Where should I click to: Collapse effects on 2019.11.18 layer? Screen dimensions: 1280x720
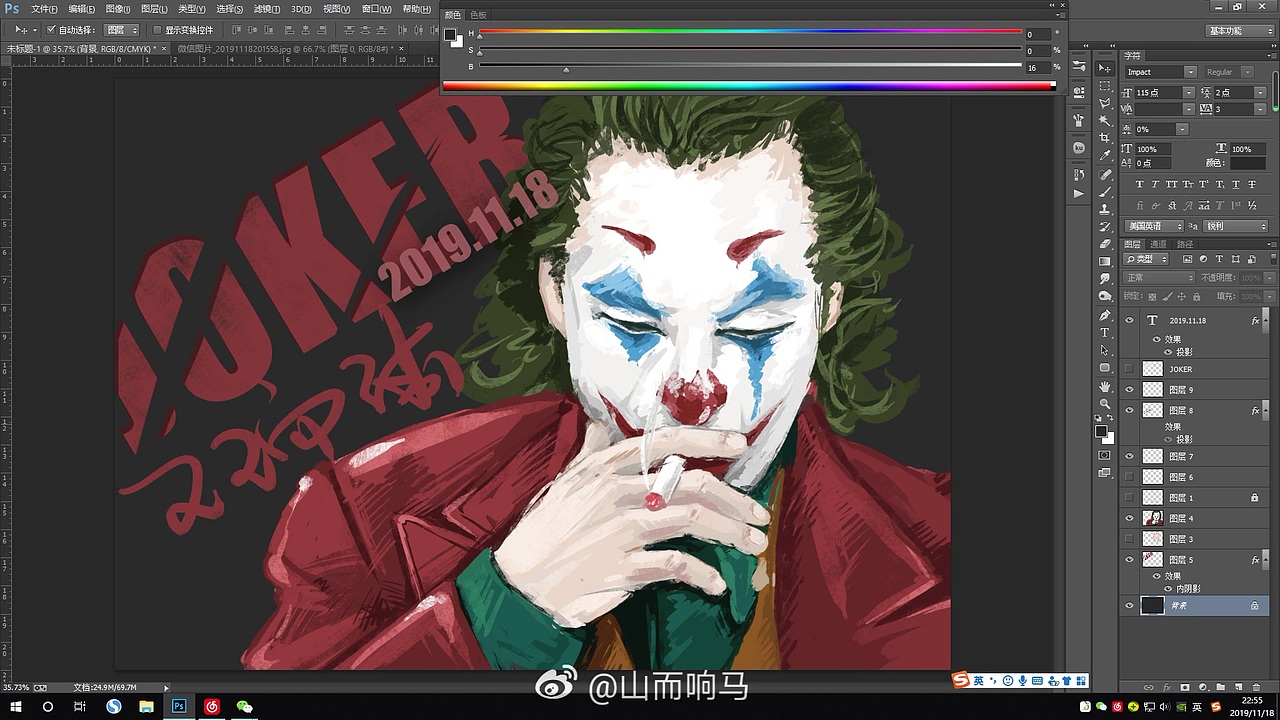coord(1266,320)
